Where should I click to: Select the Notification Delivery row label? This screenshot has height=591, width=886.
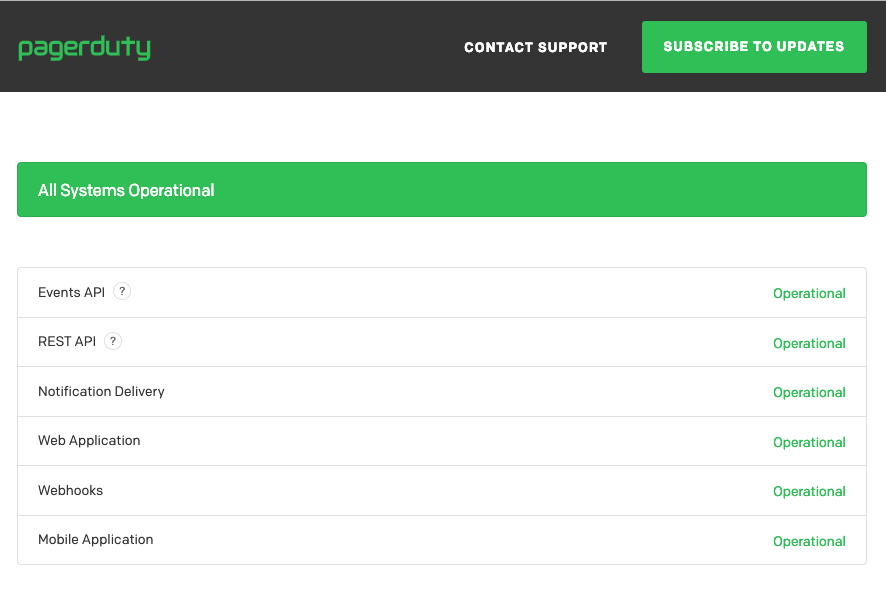tap(101, 392)
